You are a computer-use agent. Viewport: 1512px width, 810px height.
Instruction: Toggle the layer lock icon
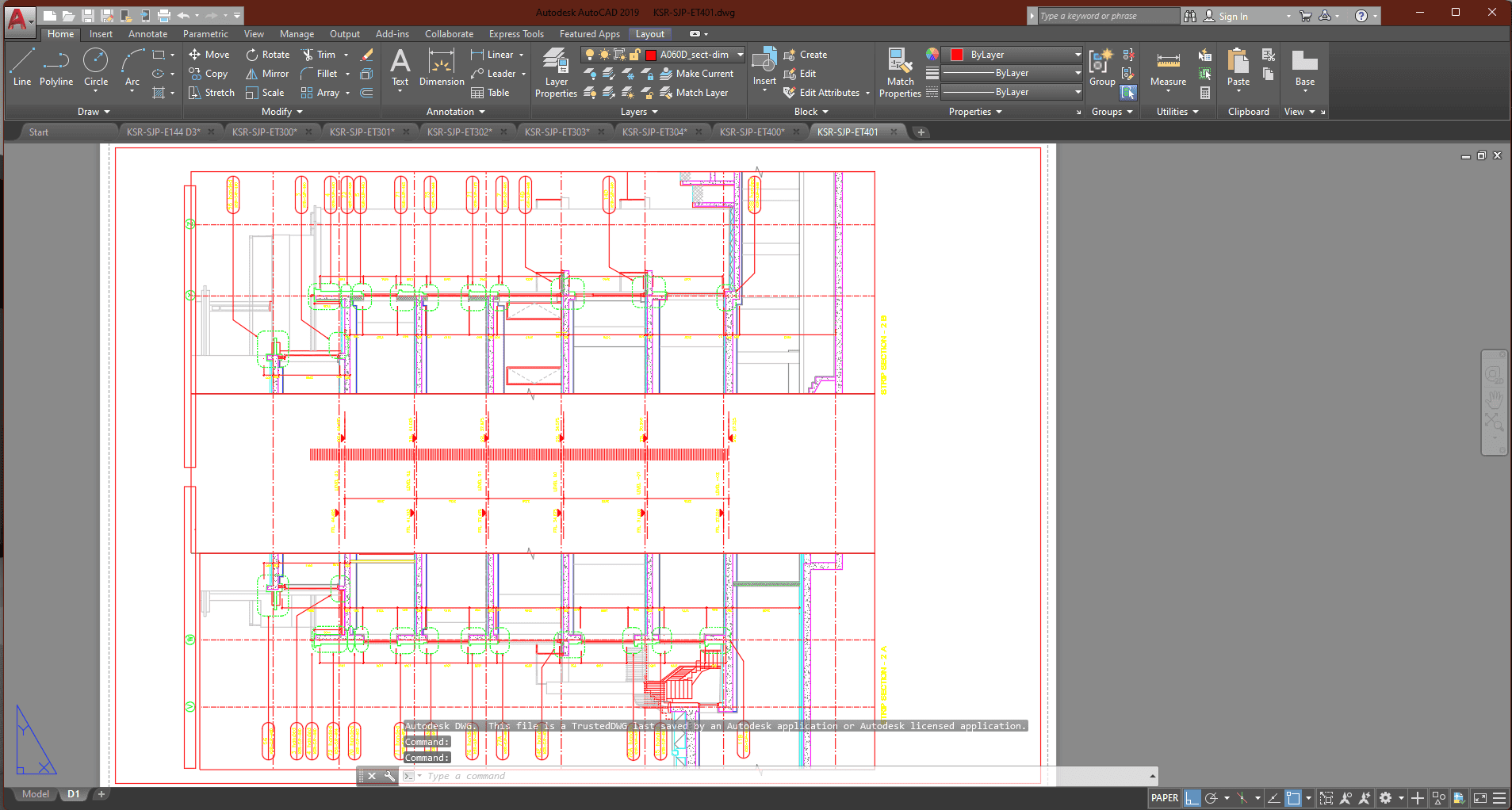635,55
